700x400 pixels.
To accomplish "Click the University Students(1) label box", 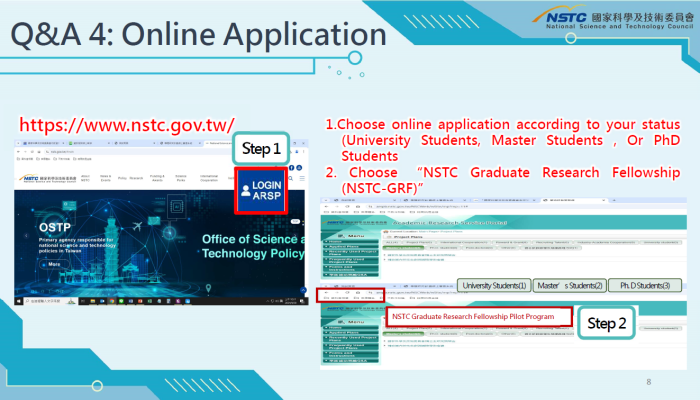I will (494, 285).
